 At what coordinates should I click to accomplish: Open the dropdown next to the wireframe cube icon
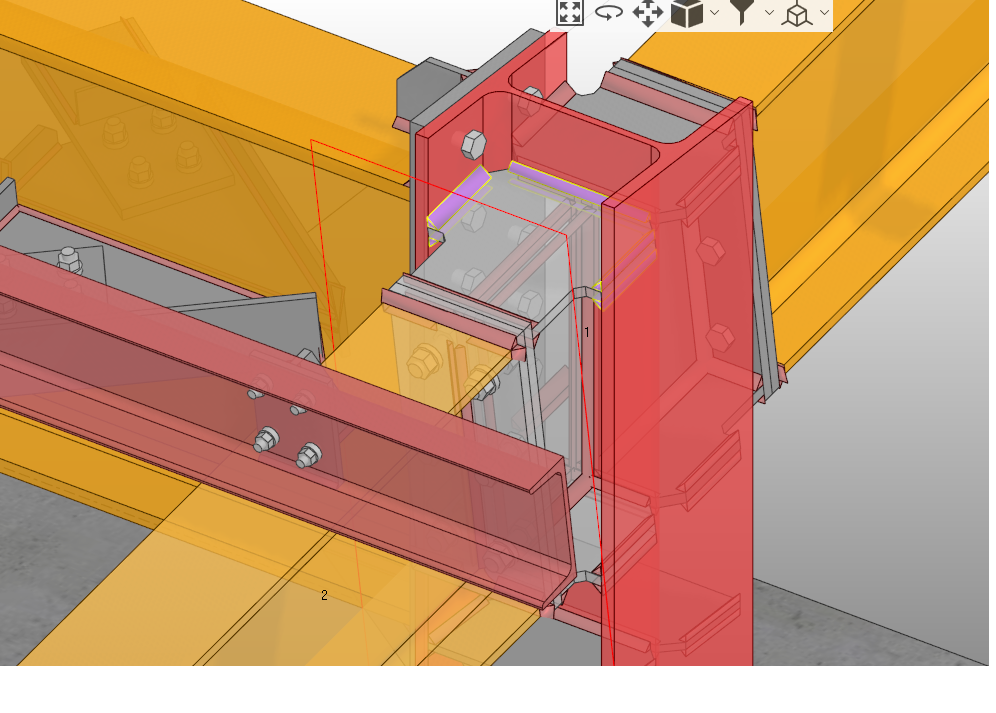coord(824,13)
